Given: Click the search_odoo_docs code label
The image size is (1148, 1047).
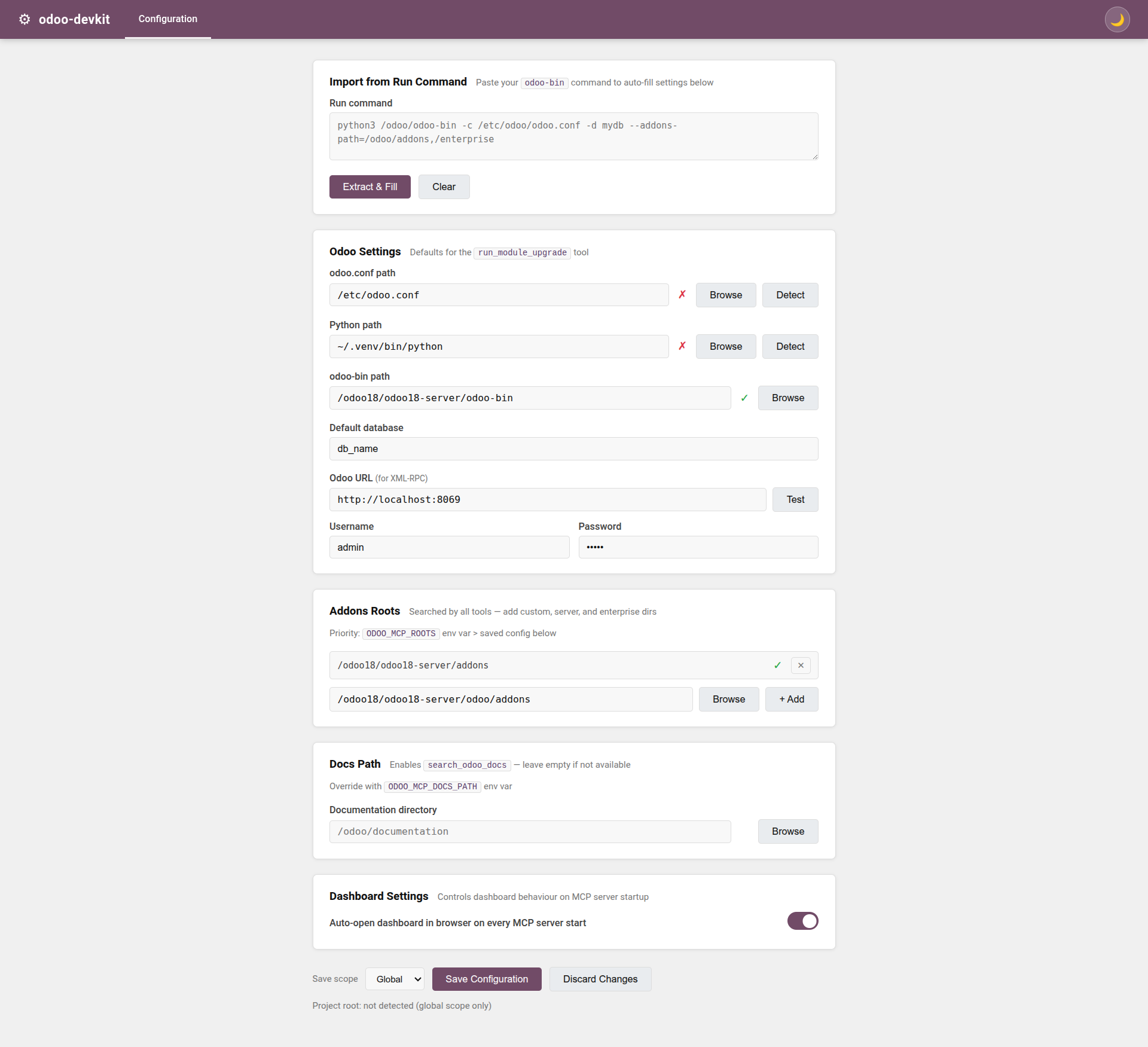Looking at the screenshot, I should [467, 765].
